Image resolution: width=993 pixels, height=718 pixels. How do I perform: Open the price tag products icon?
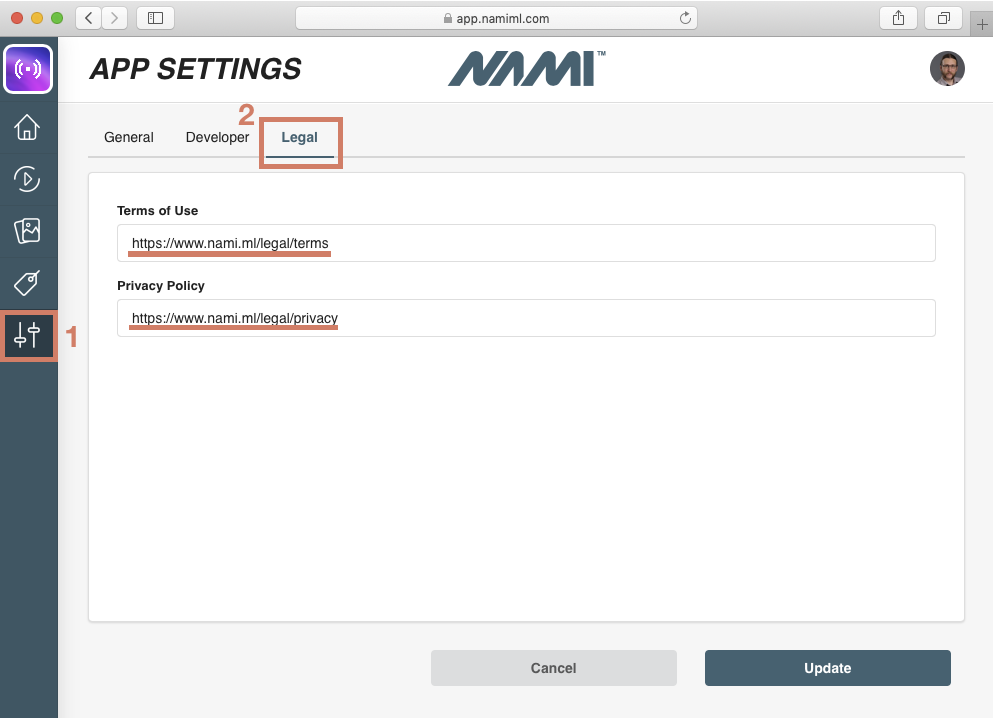[27, 283]
